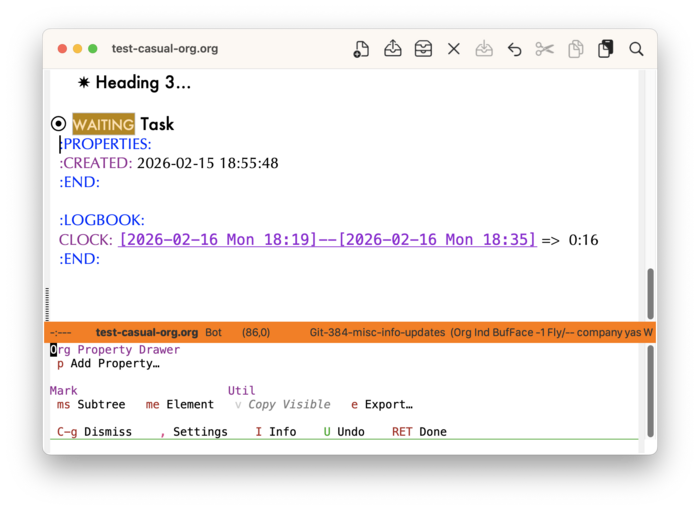Click the Undo arrow toolbar icon

point(514,49)
